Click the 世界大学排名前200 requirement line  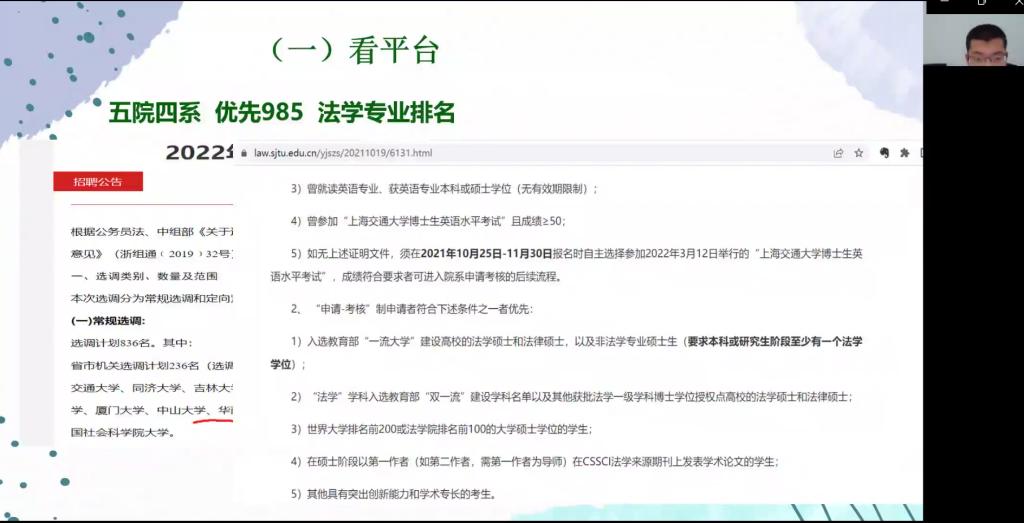[x=440, y=429]
